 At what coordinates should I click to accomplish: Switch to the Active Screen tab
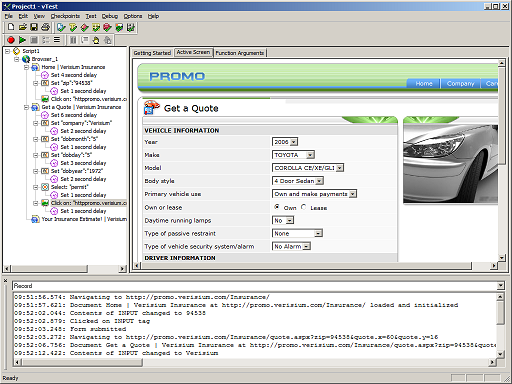click(193, 52)
